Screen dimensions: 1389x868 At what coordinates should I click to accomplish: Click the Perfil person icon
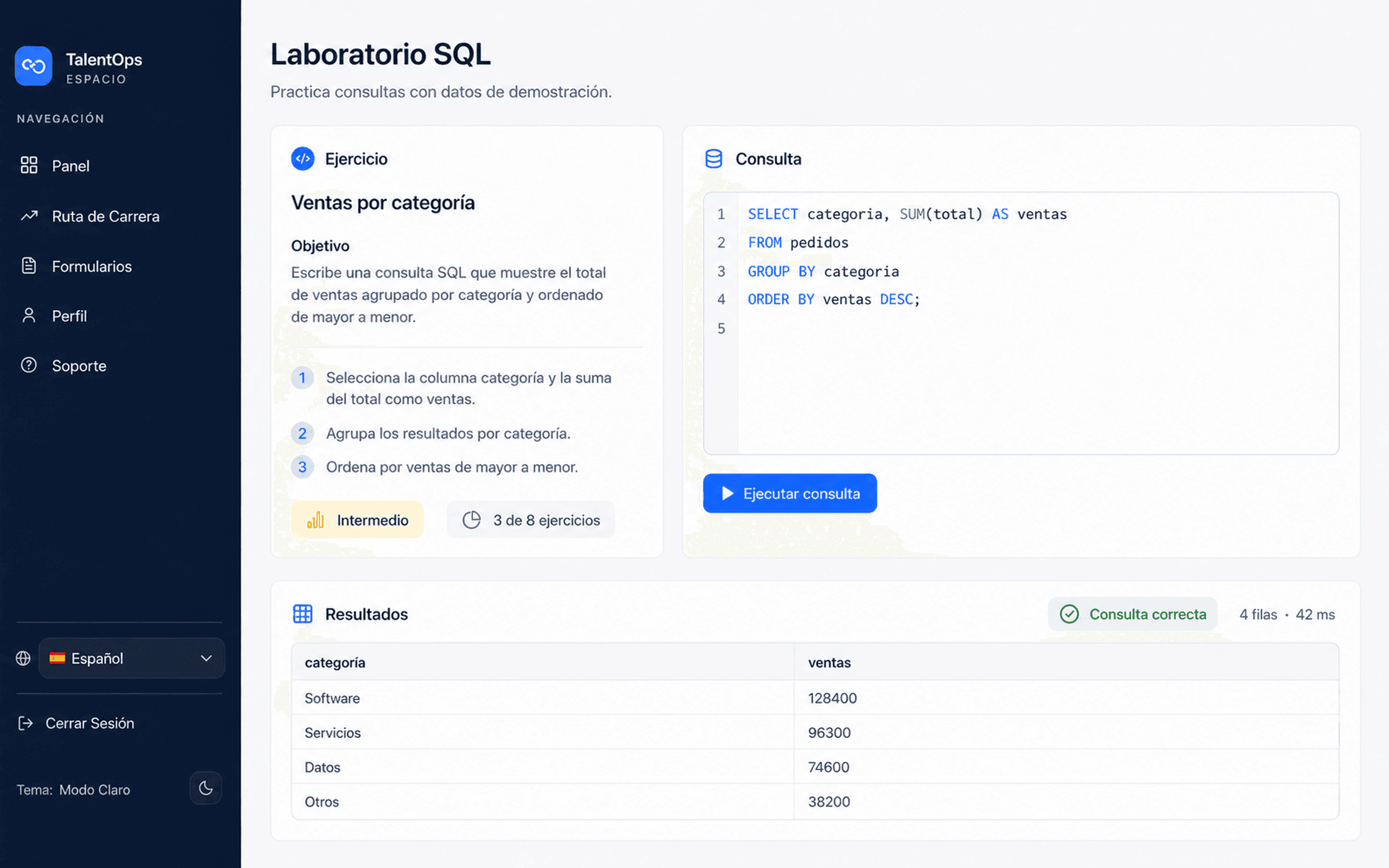(29, 315)
